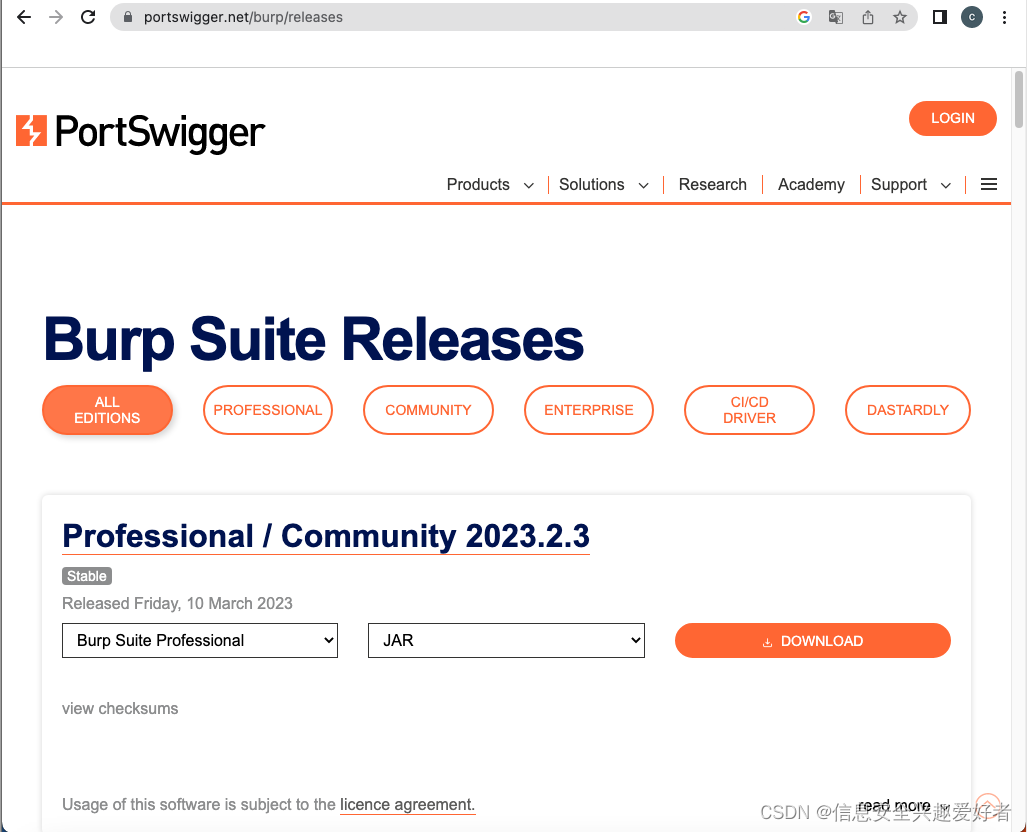The height and width of the screenshot is (832, 1027).
Task: Click the share page icon
Action: 868,17
